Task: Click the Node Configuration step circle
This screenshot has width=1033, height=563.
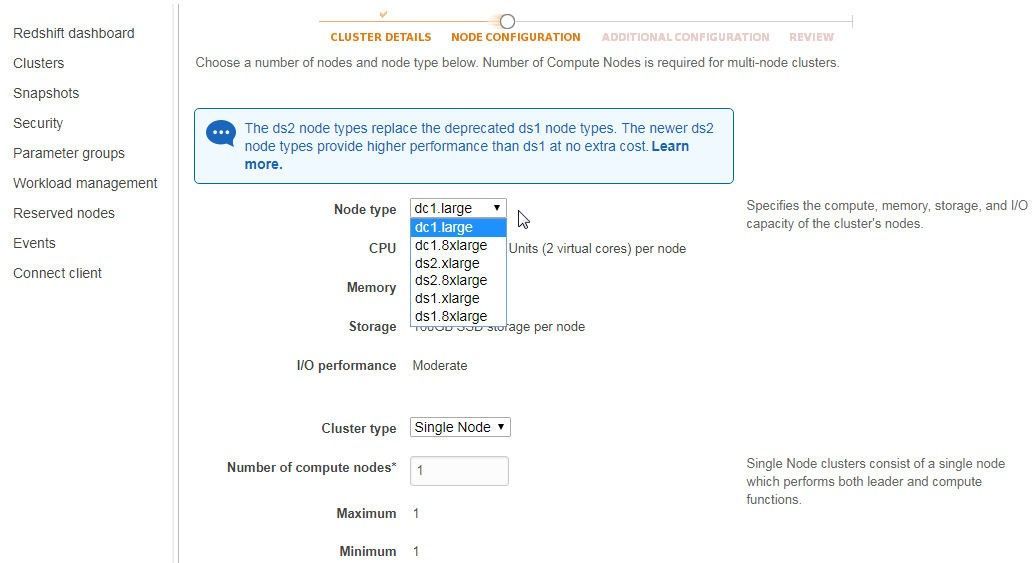Action: click(x=507, y=21)
